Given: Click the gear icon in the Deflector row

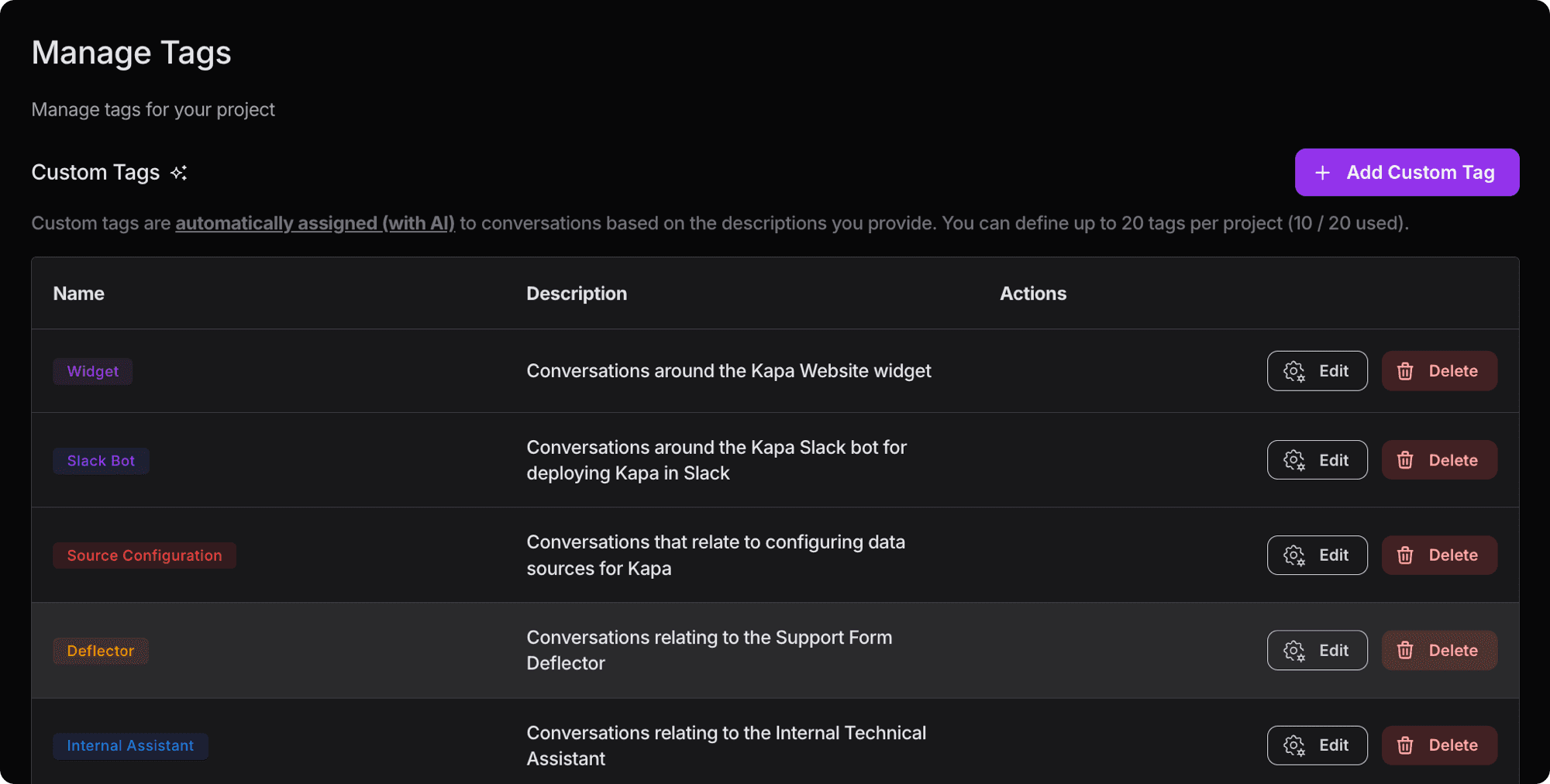Looking at the screenshot, I should pos(1293,651).
